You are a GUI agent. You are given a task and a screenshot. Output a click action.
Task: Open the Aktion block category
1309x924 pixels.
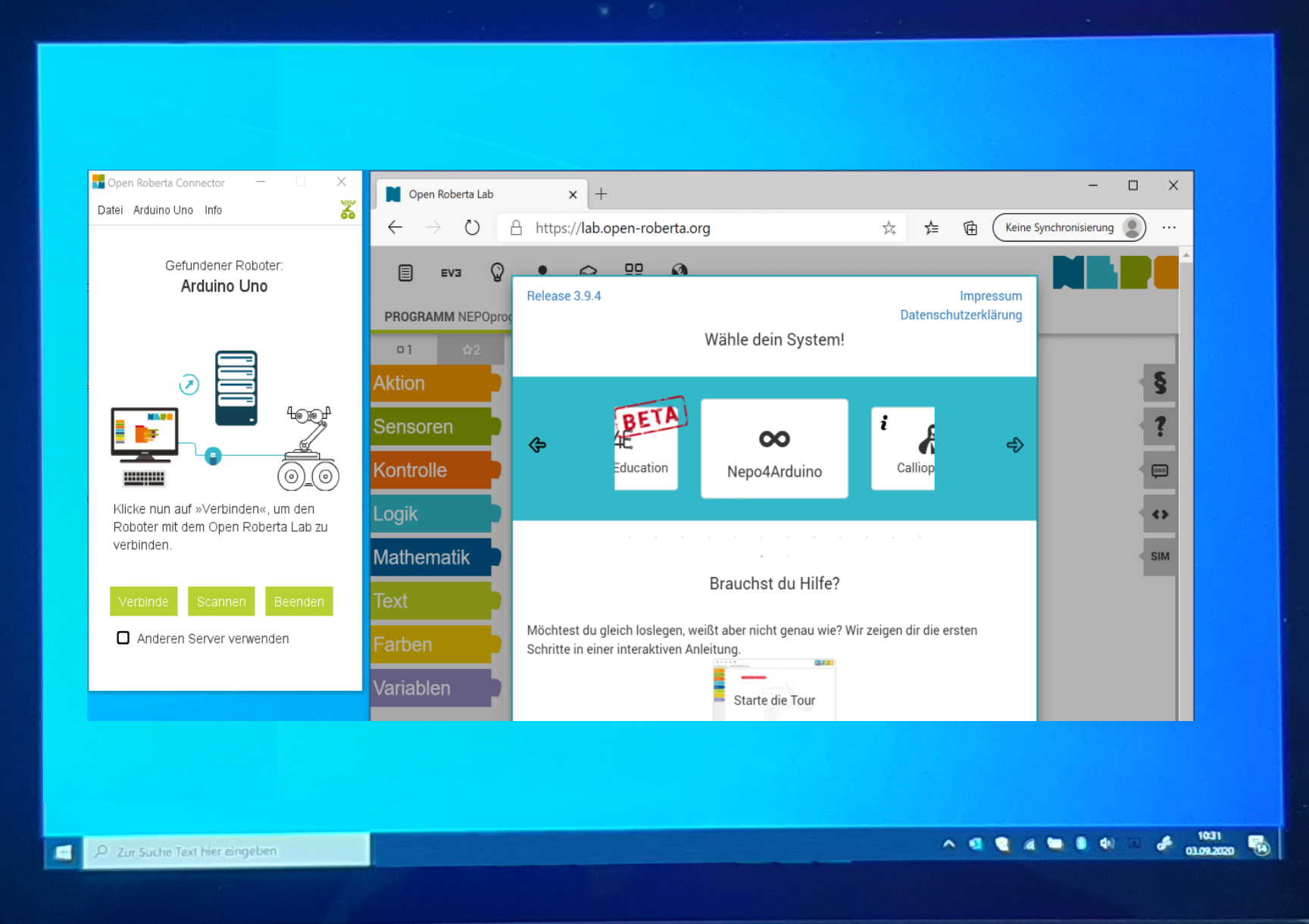pos(436,383)
